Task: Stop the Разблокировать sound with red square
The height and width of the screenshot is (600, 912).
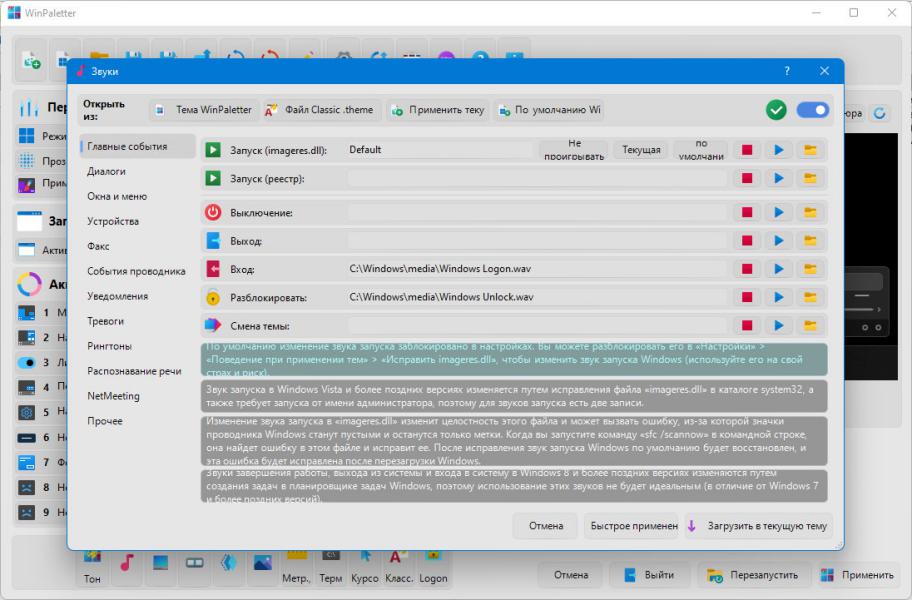Action: [747, 297]
